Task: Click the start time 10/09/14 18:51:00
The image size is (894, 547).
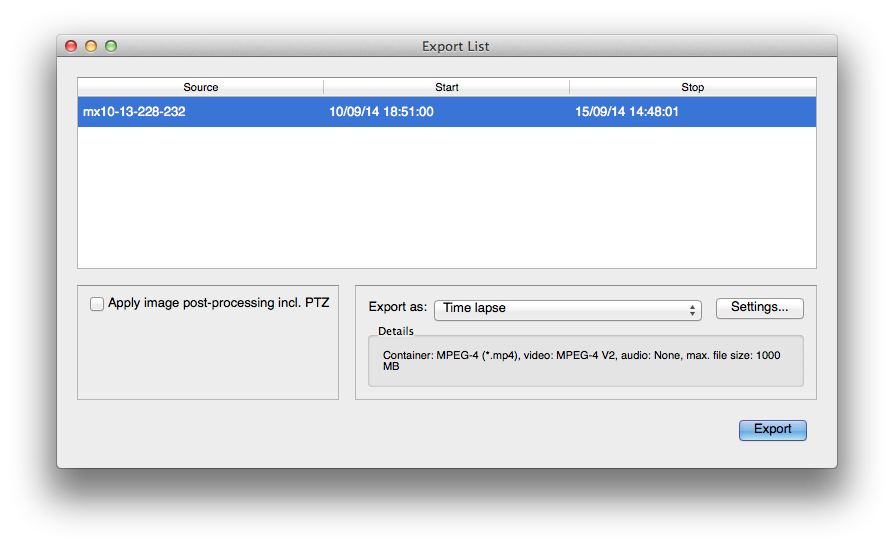Action: tap(381, 112)
